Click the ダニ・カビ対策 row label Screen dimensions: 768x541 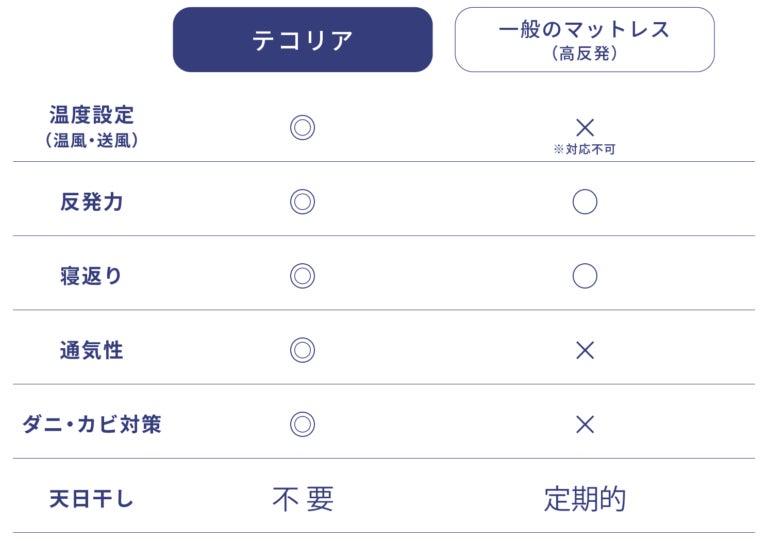coord(91,424)
